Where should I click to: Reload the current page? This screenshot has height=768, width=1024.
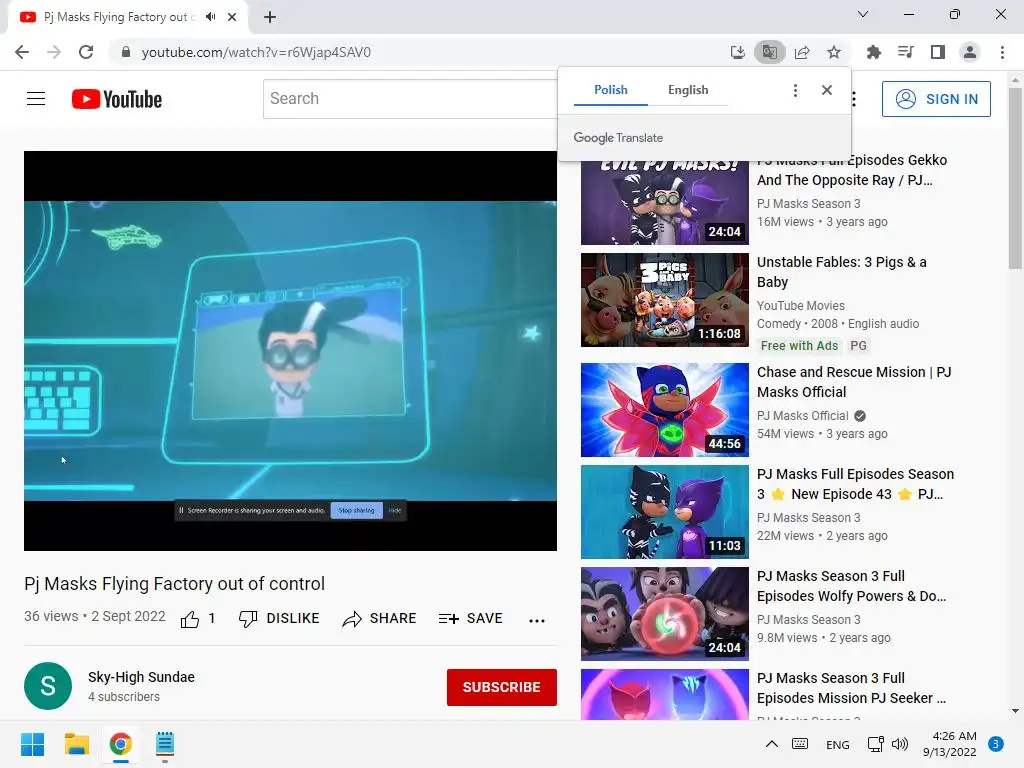click(86, 52)
